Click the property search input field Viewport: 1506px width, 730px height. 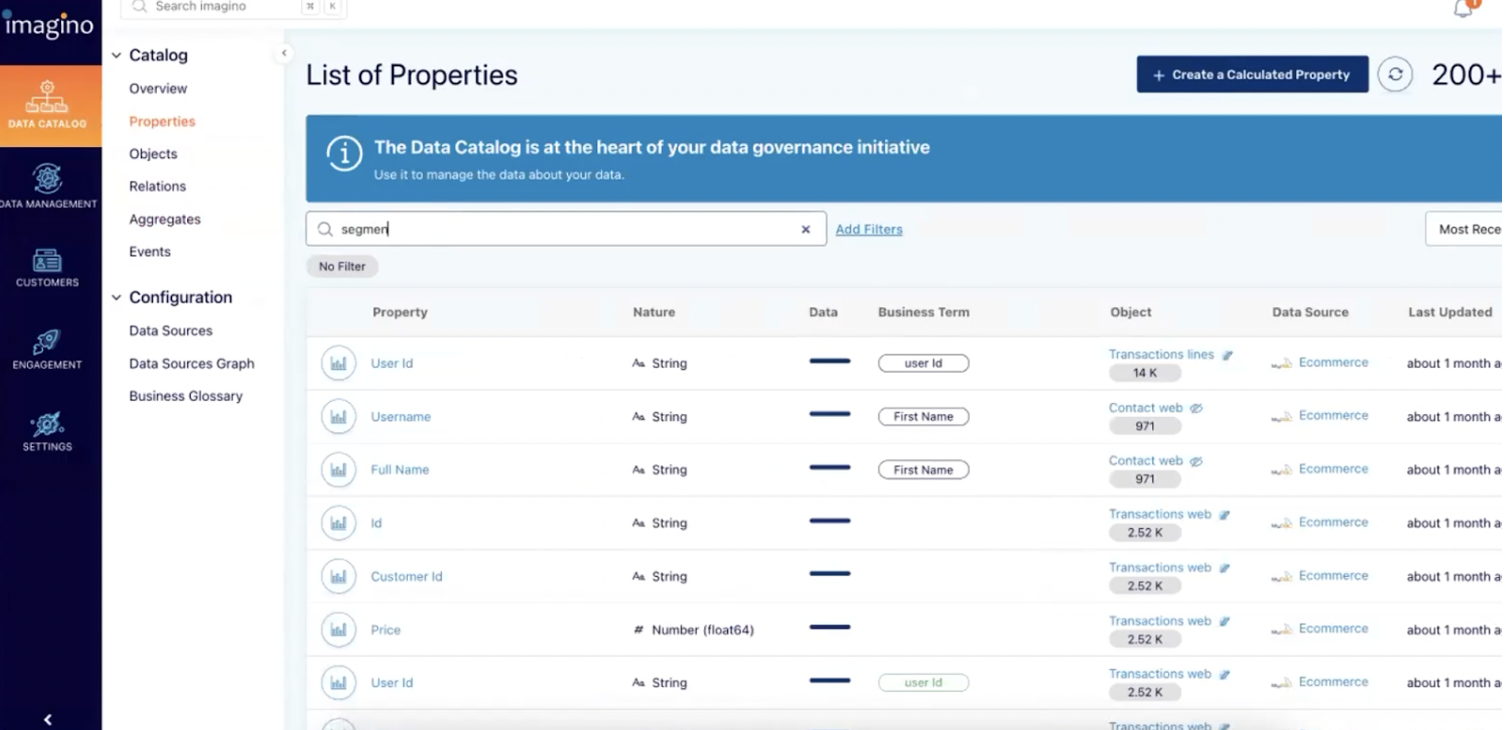pyautogui.click(x=566, y=229)
